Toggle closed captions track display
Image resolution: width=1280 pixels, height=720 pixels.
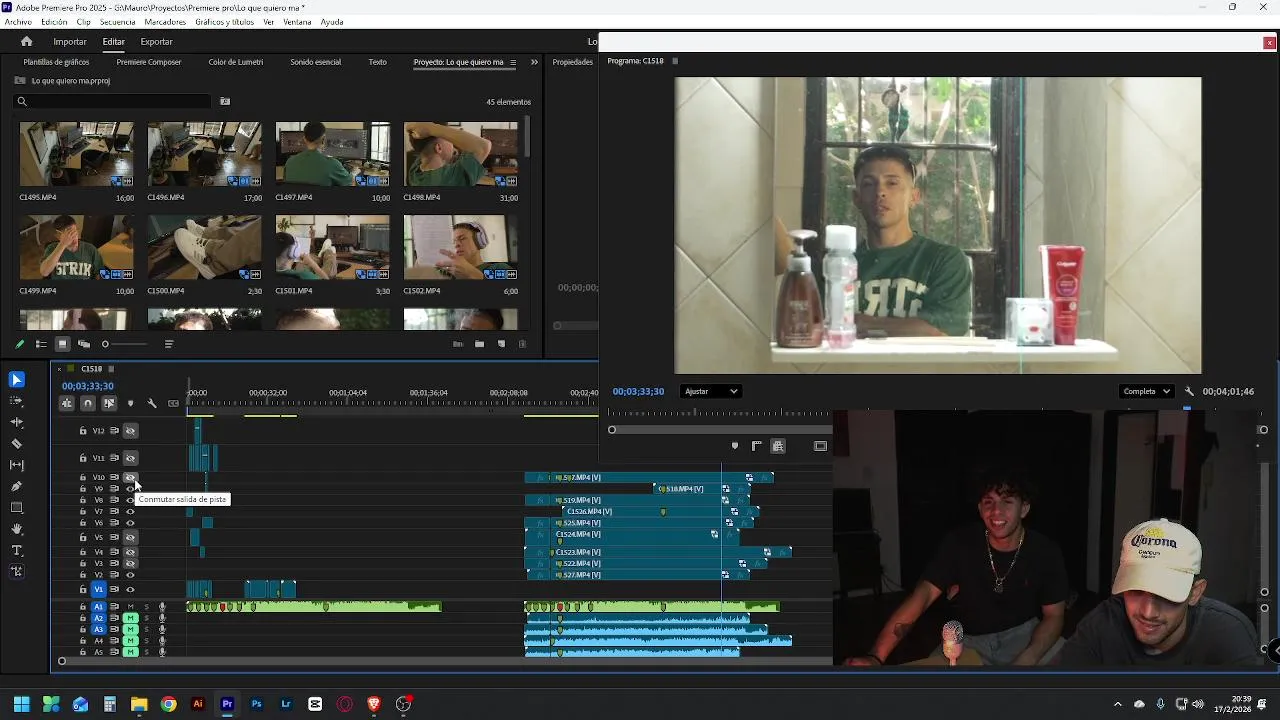tap(174, 404)
